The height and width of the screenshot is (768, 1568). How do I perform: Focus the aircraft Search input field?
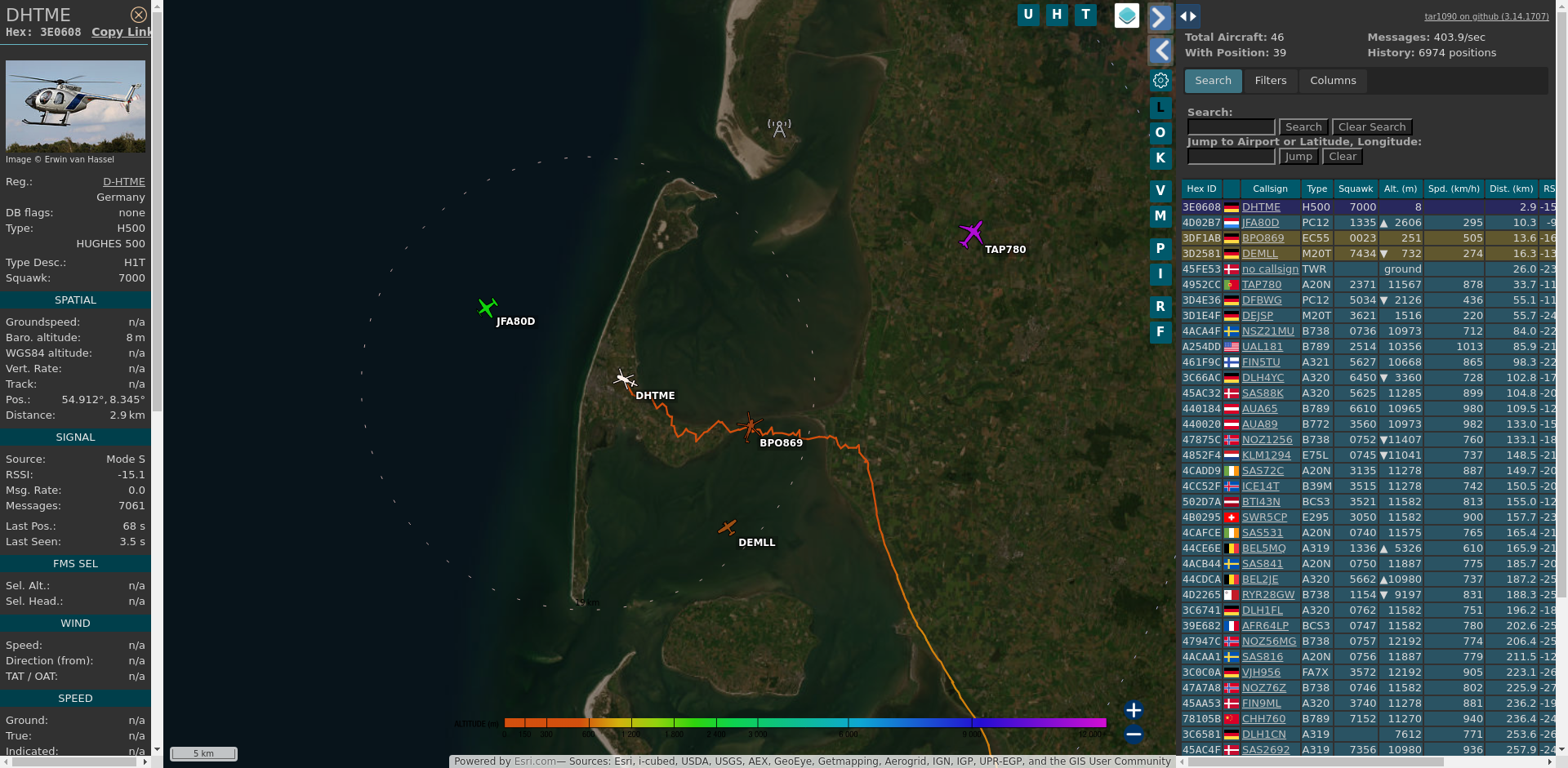(1231, 127)
